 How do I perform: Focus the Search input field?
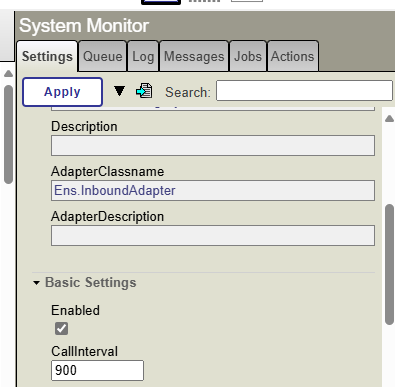(304, 90)
